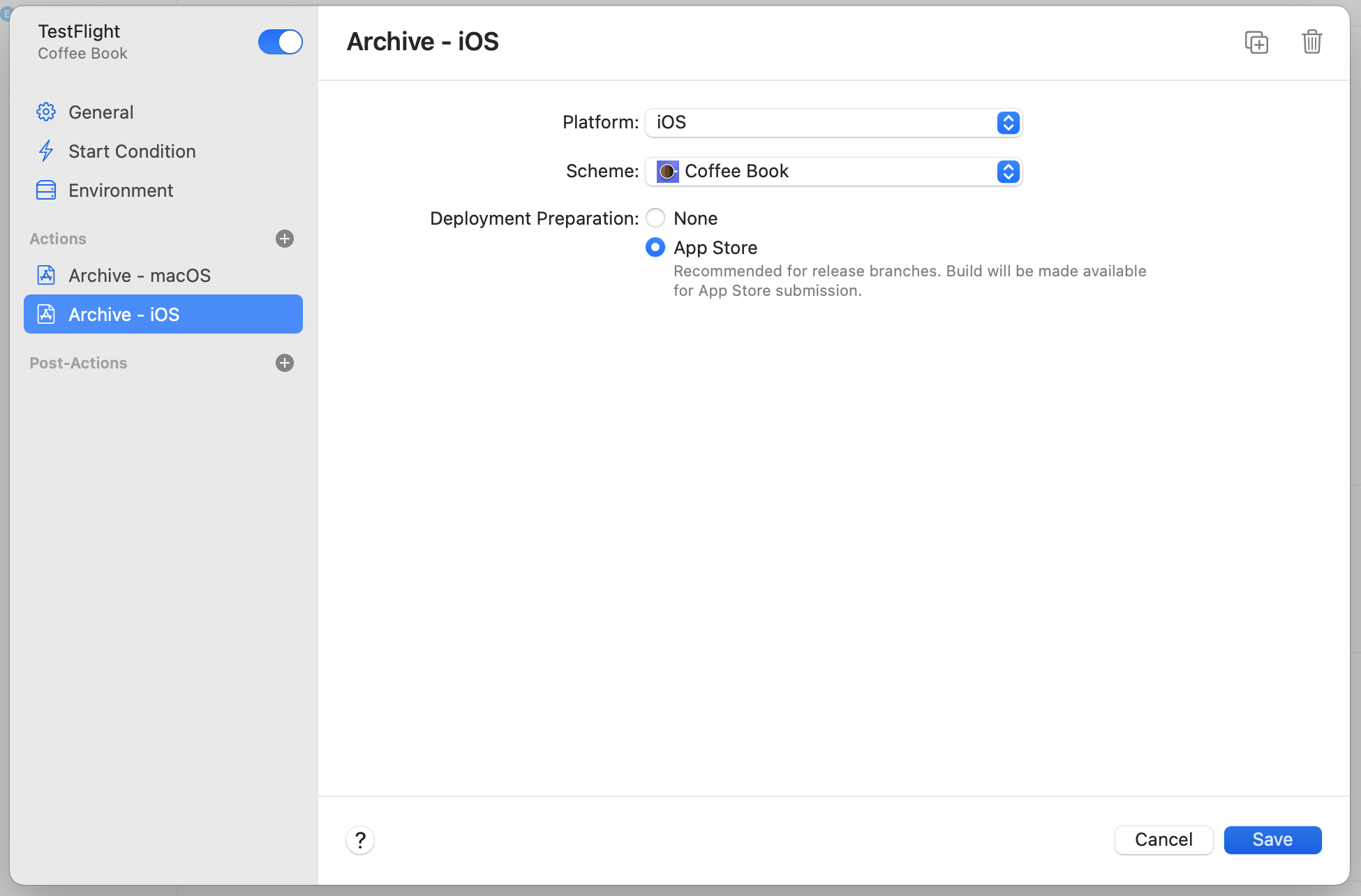Click the Coffee Book scheme icon
1361x896 pixels.
point(667,172)
